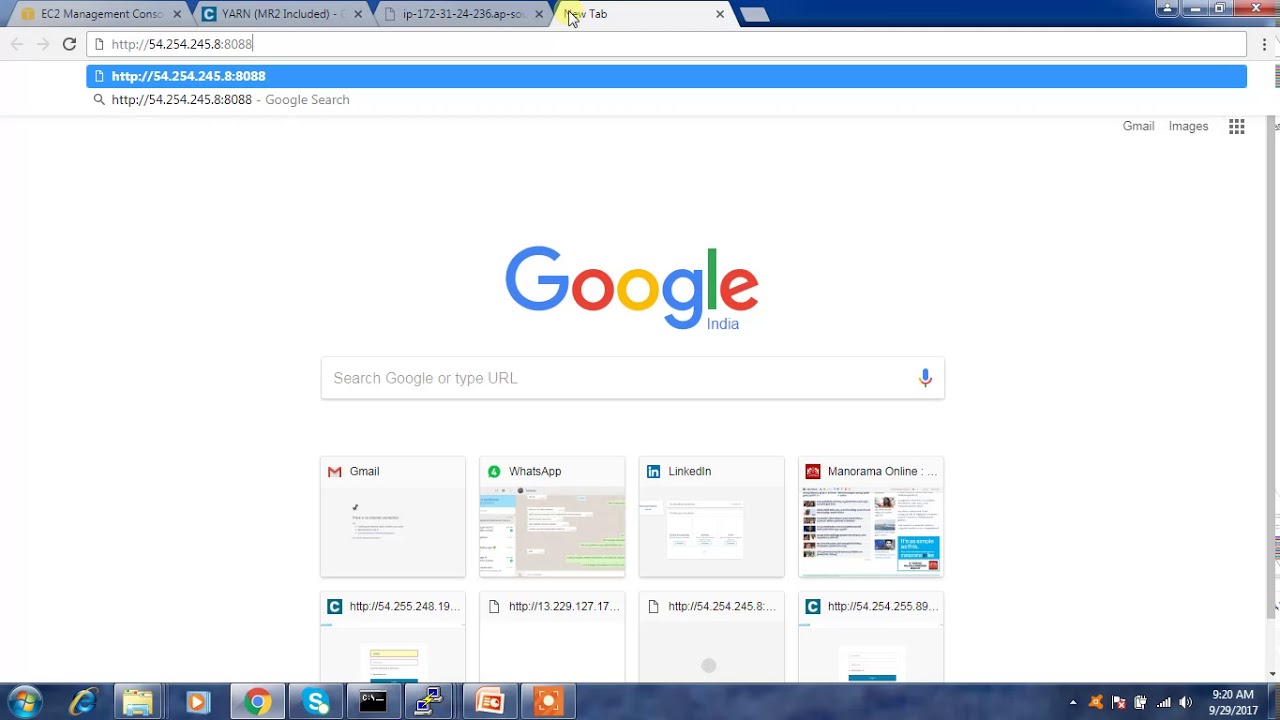1280x720 pixels.
Task: Open the Images link at top right
Action: pos(1188,126)
